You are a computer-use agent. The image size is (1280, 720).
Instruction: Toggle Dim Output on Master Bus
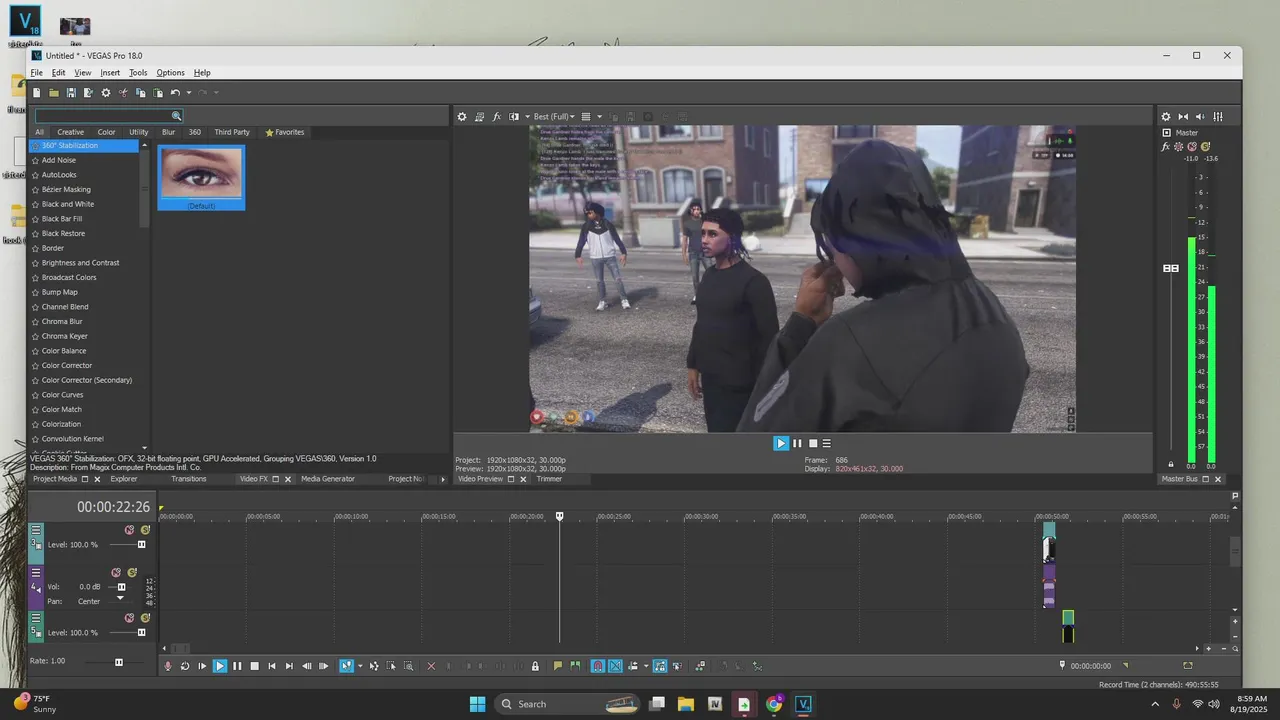coord(1201,117)
